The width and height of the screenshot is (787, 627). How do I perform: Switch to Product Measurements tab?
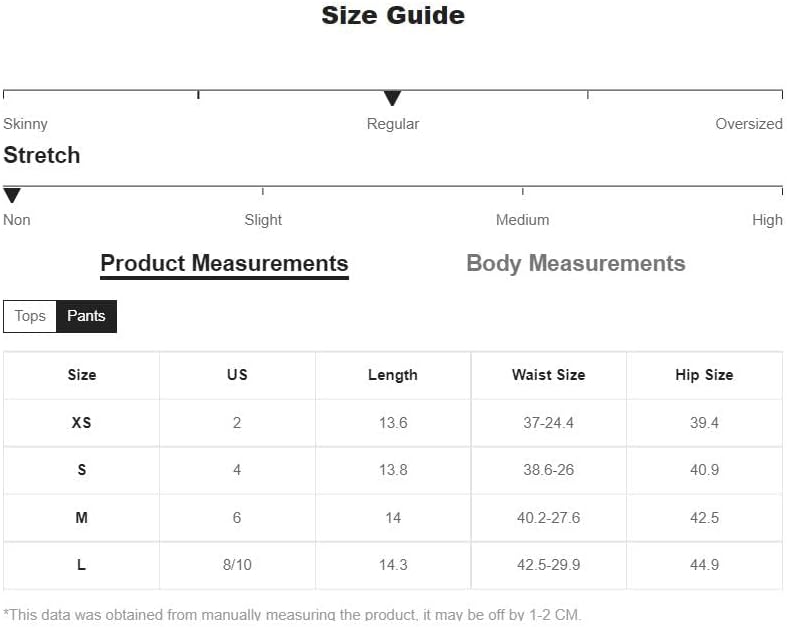[224, 264]
